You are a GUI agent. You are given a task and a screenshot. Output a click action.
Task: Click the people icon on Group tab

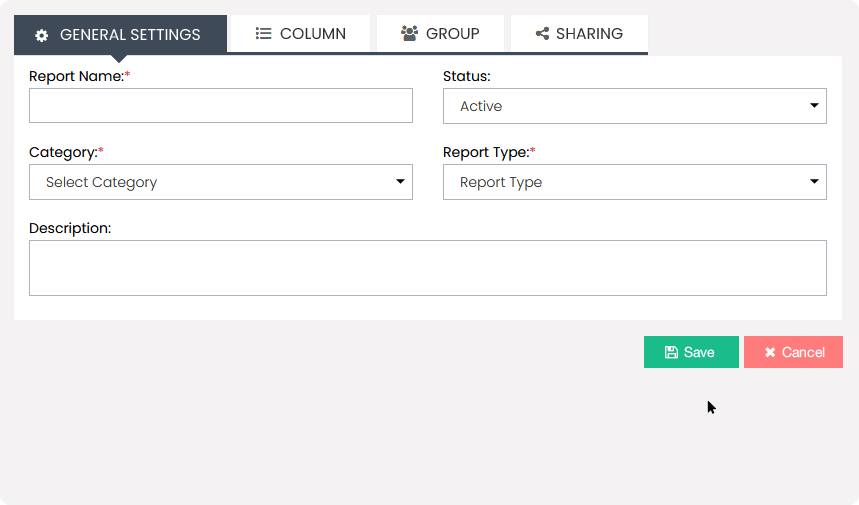(x=409, y=33)
